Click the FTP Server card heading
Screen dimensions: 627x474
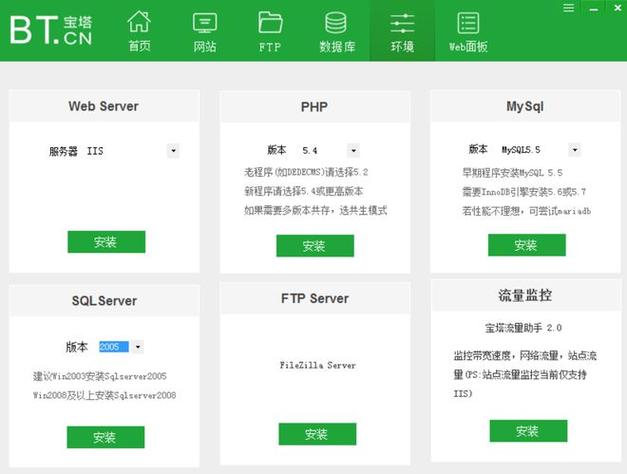pos(315,298)
